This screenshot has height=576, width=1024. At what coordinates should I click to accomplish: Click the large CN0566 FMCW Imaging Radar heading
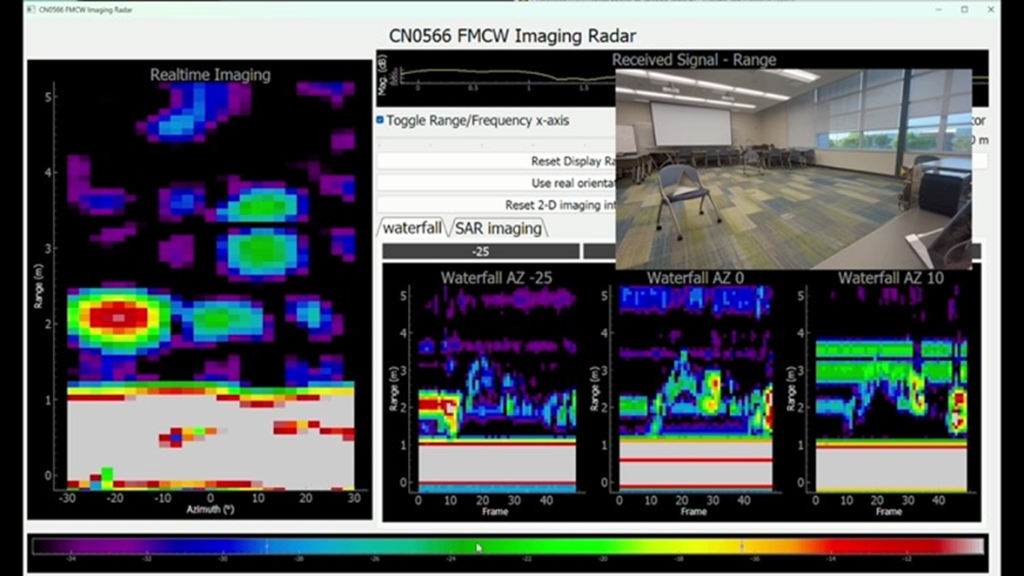(512, 36)
